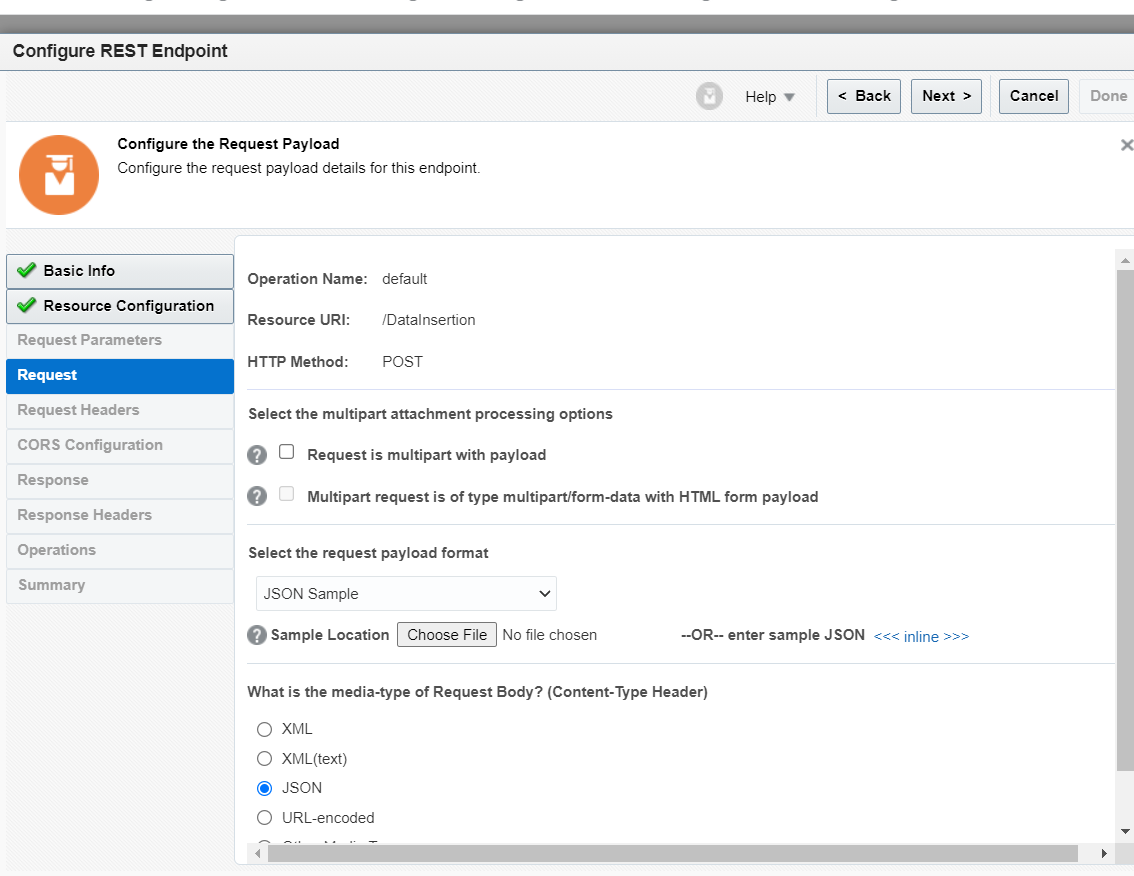
Task: Click the Sample Location help icon
Action: coord(257,635)
